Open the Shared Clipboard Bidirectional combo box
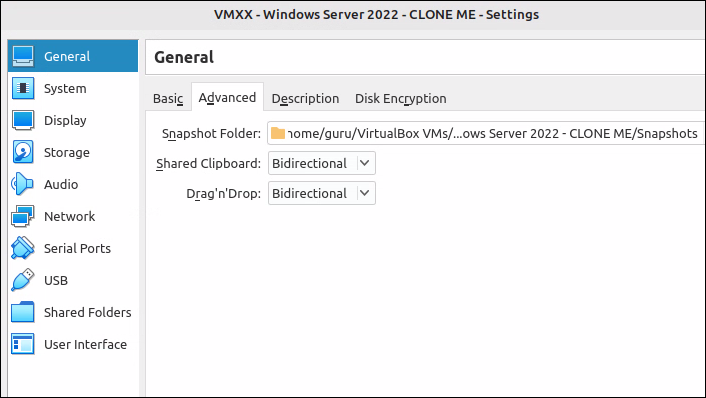Viewport: 706px width, 398px height. click(321, 163)
